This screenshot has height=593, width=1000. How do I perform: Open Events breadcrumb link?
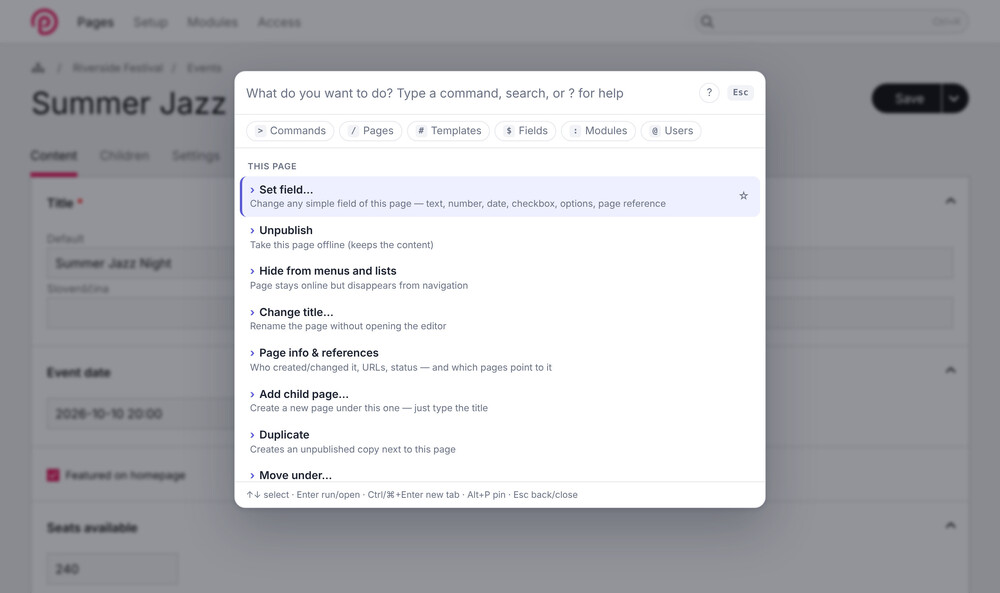click(204, 68)
